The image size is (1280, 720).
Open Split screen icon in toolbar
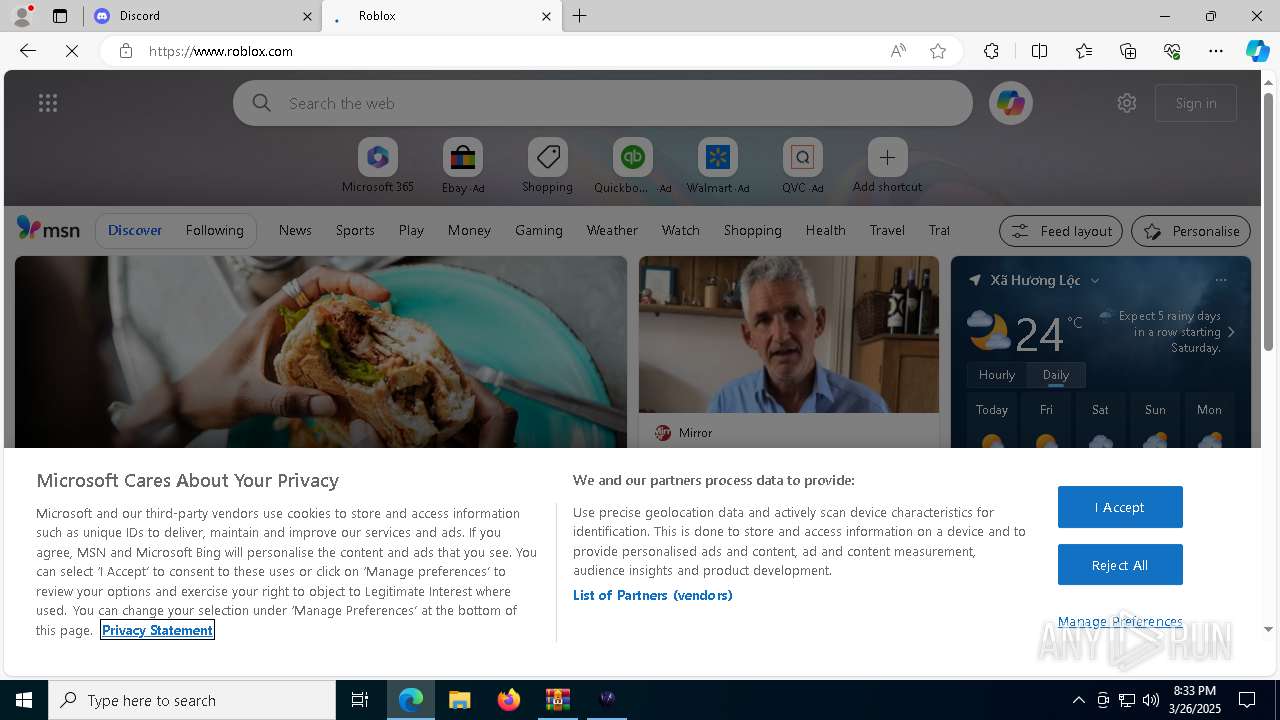click(1039, 51)
